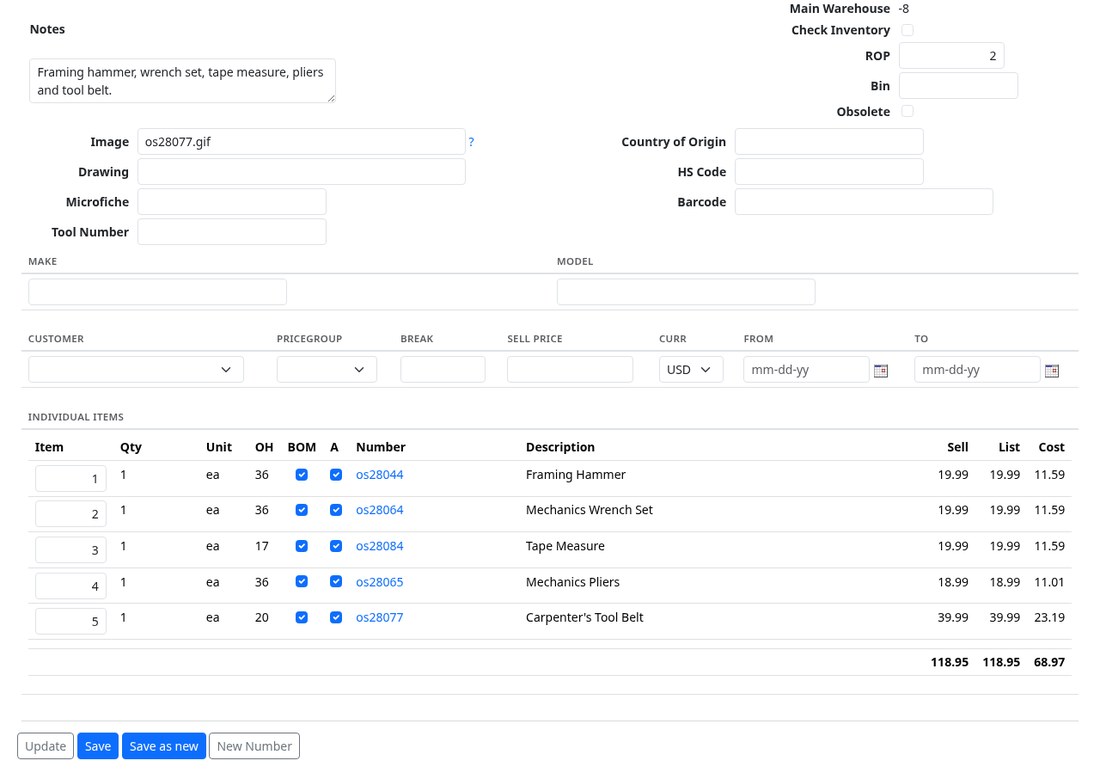The image size is (1100, 773).
Task: Uncheck BOM for Framing Hammer
Action: click(x=302, y=475)
